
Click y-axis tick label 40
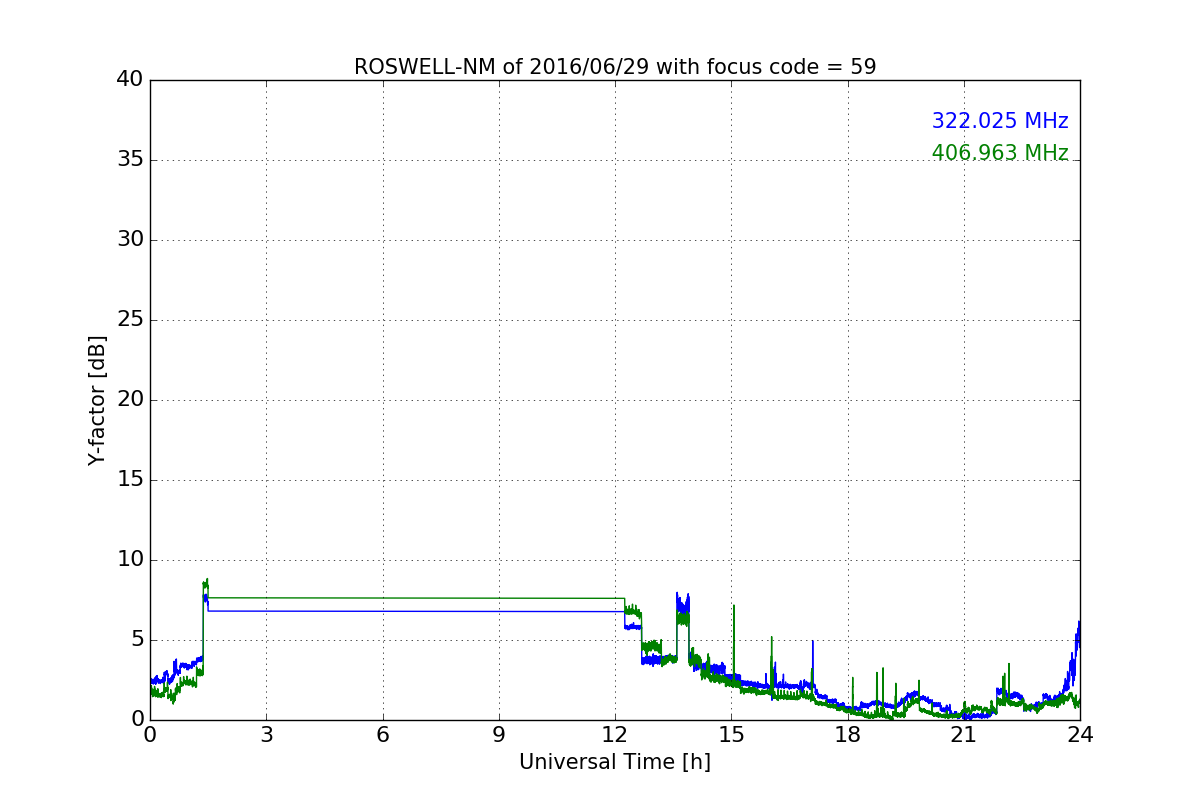pos(130,80)
